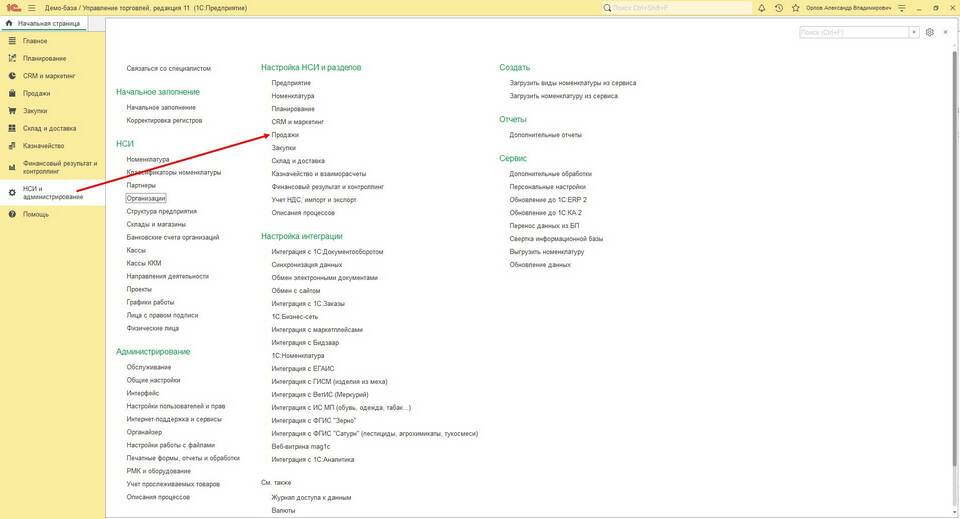Image resolution: width=960 pixels, height=519 pixels.
Task: Click the CRM и маркетинг pie icon
Action: [x=12, y=76]
